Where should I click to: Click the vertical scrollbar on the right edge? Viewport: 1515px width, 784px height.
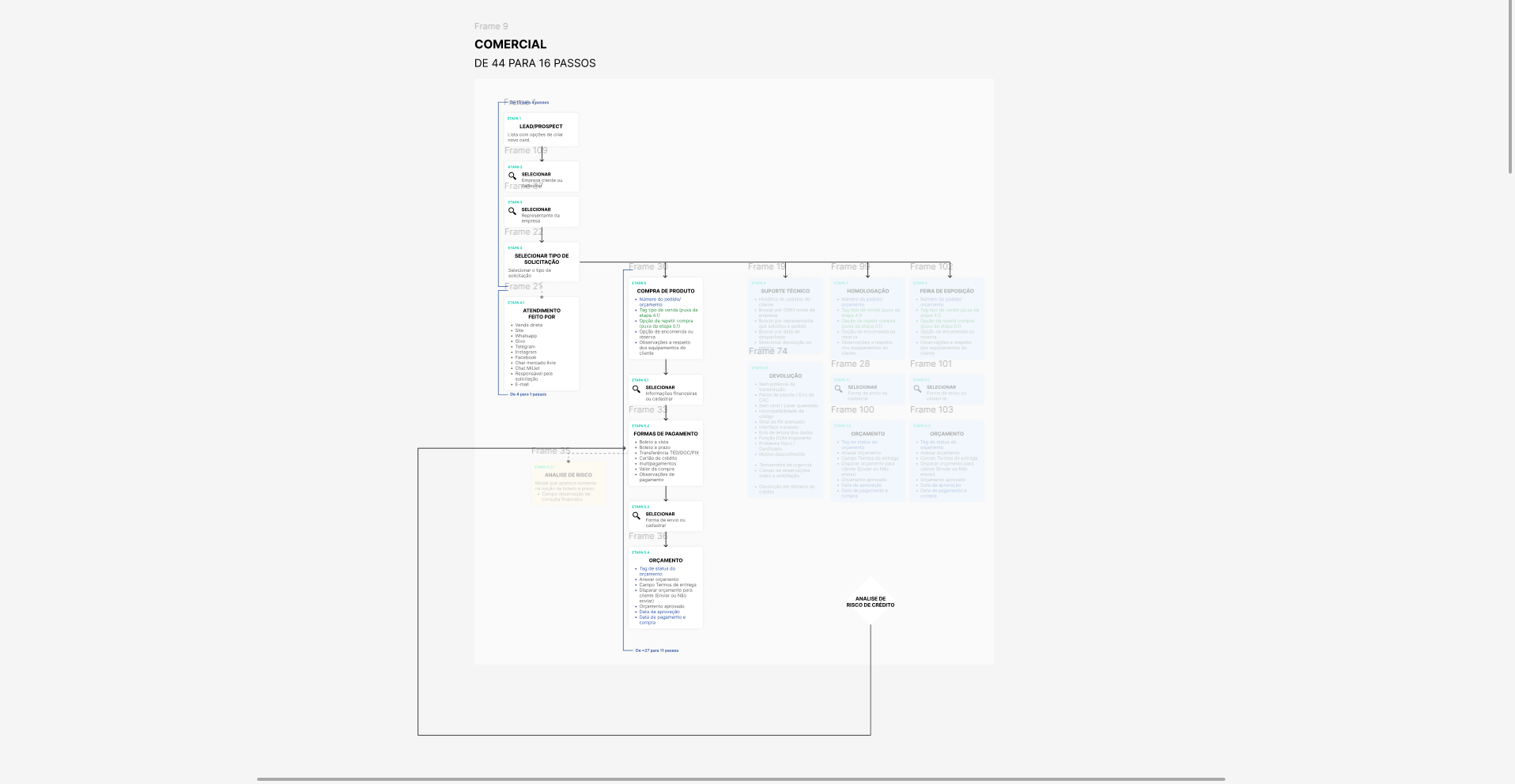pyautogui.click(x=1510, y=87)
